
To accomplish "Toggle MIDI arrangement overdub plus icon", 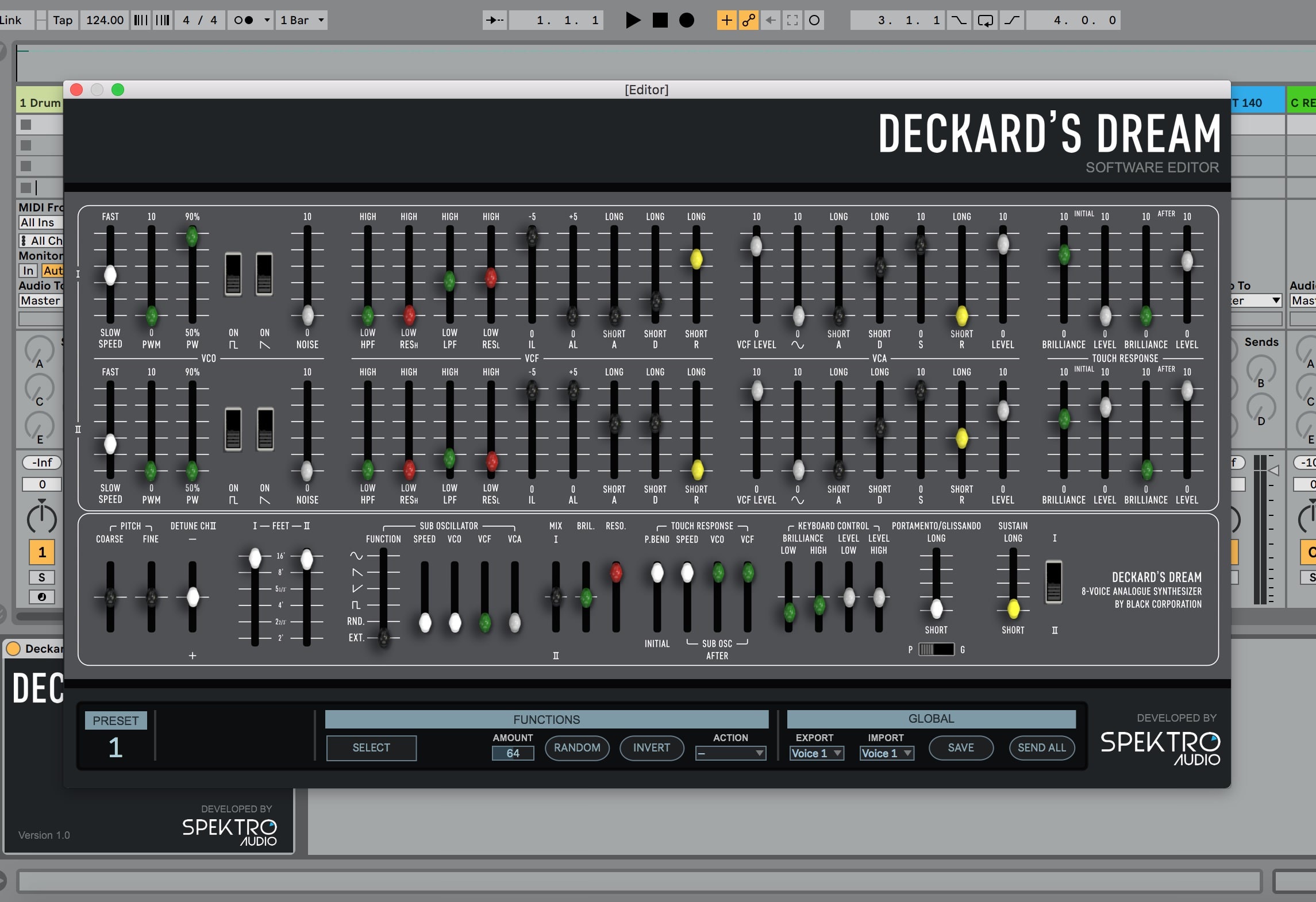I will pyautogui.click(x=726, y=21).
